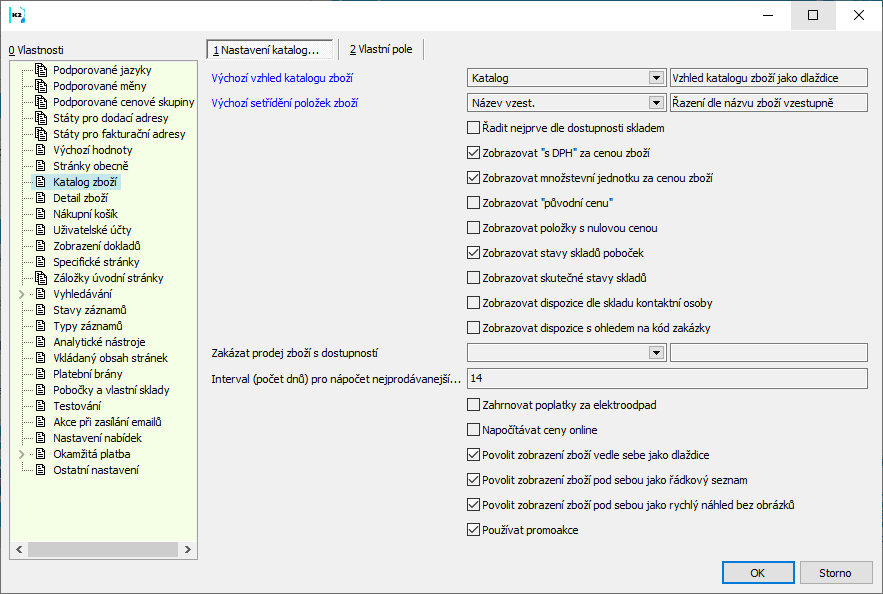
Task: Expand the Okamžitá platba tree node
Action: click(x=22, y=454)
